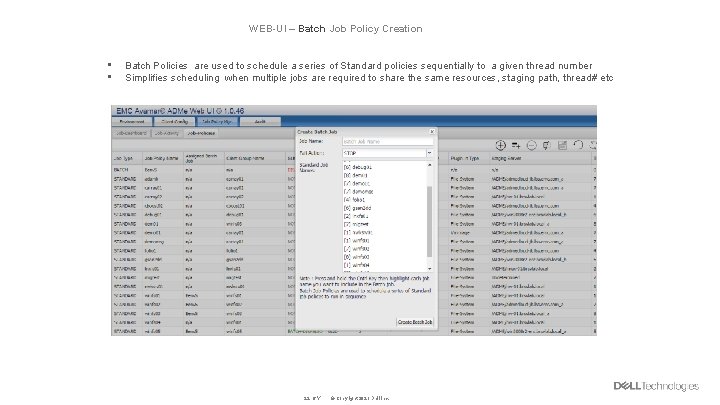The height and width of the screenshot is (405, 720).
Task: Click the Standard Job Names list scrollbar thumb
Action: [430, 221]
